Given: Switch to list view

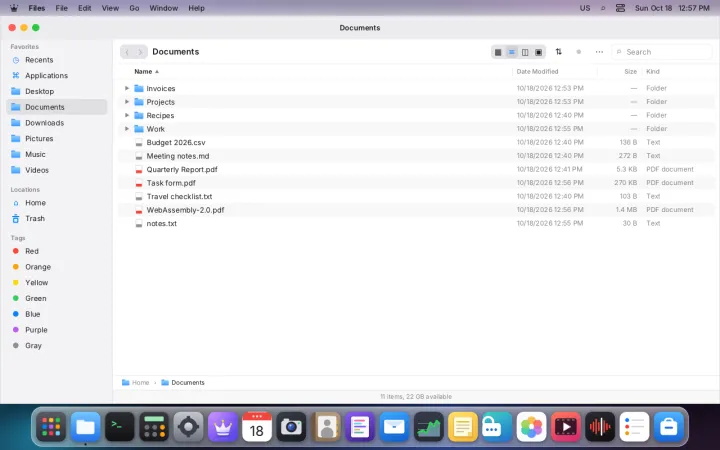Looking at the screenshot, I should (512, 52).
